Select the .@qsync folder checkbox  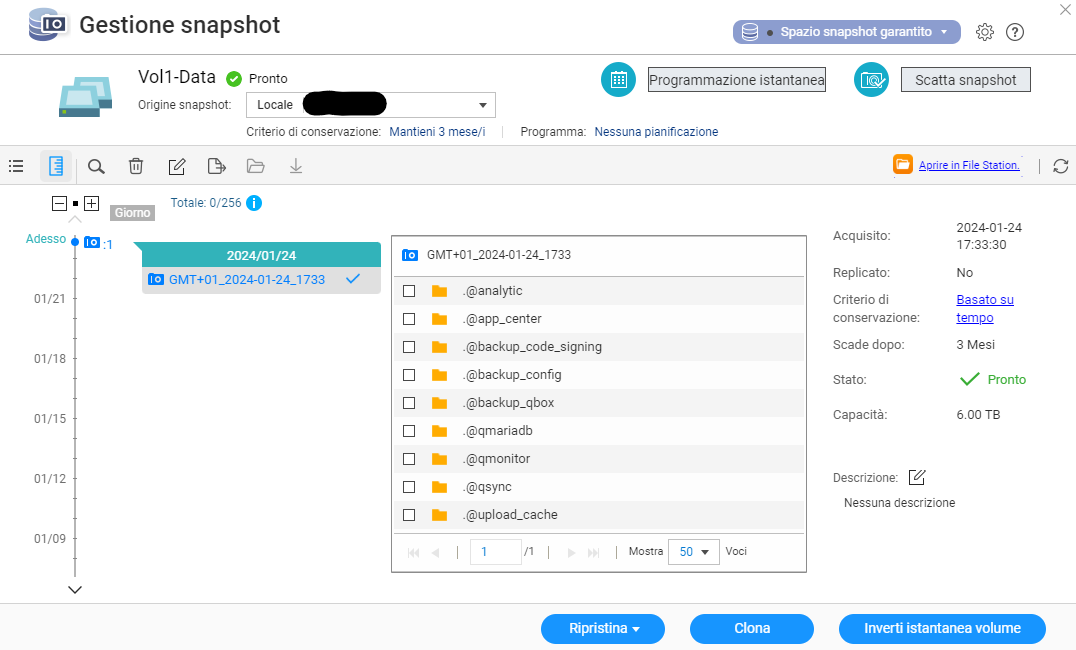[x=409, y=487]
